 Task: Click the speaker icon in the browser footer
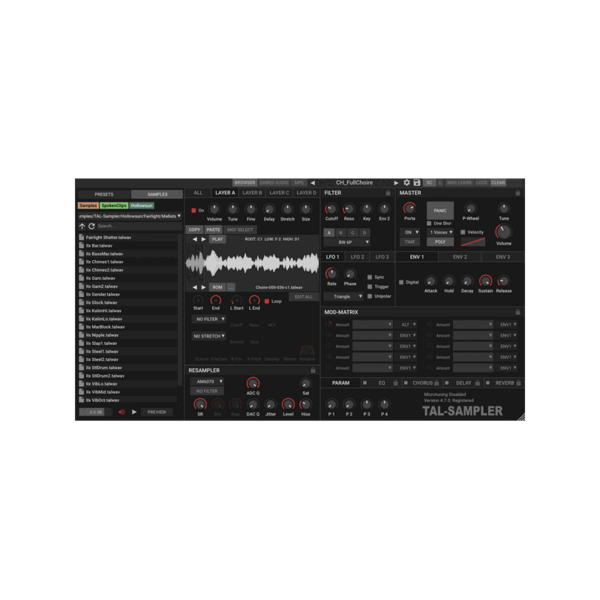point(121,412)
